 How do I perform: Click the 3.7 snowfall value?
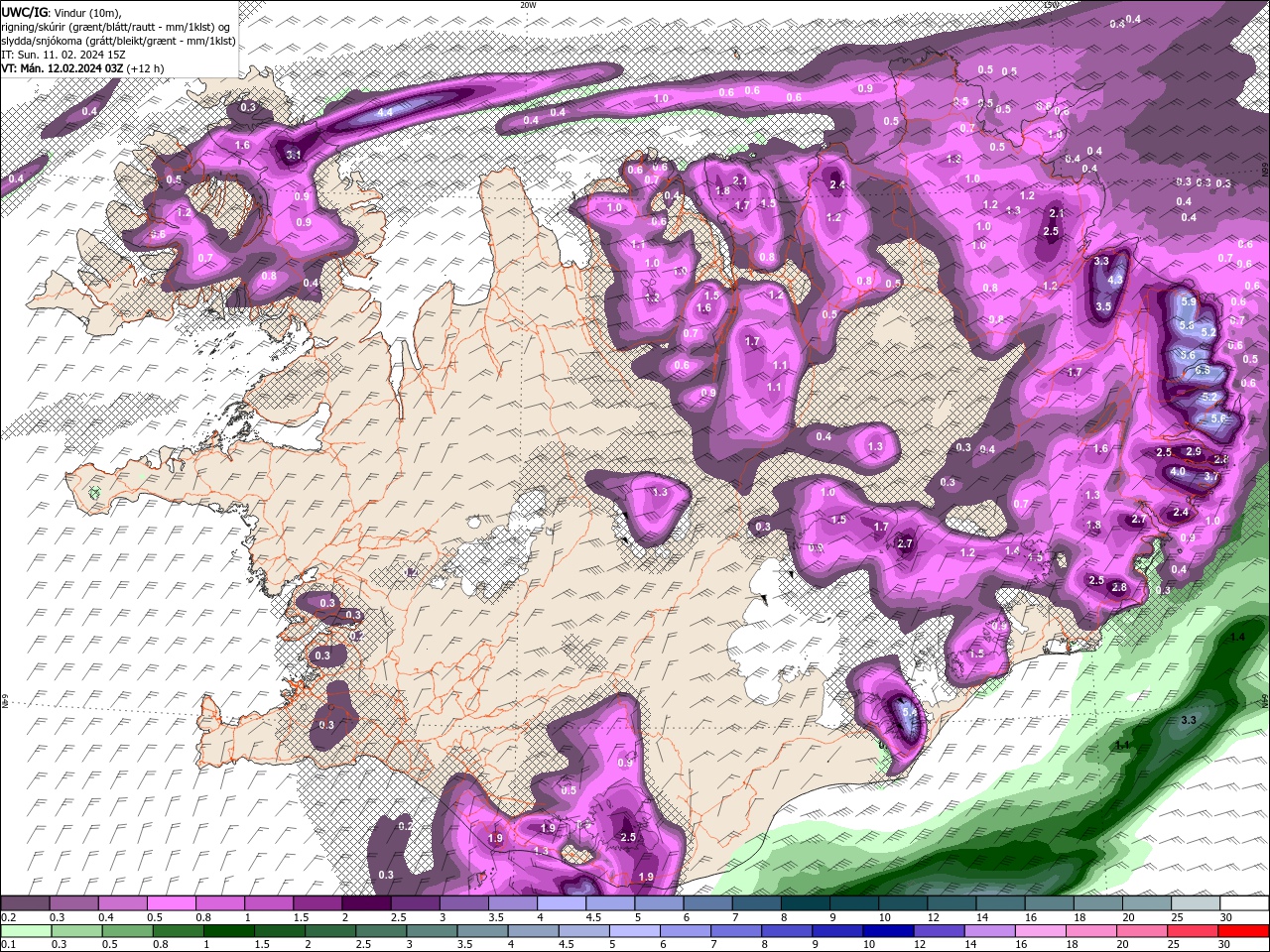[1211, 476]
